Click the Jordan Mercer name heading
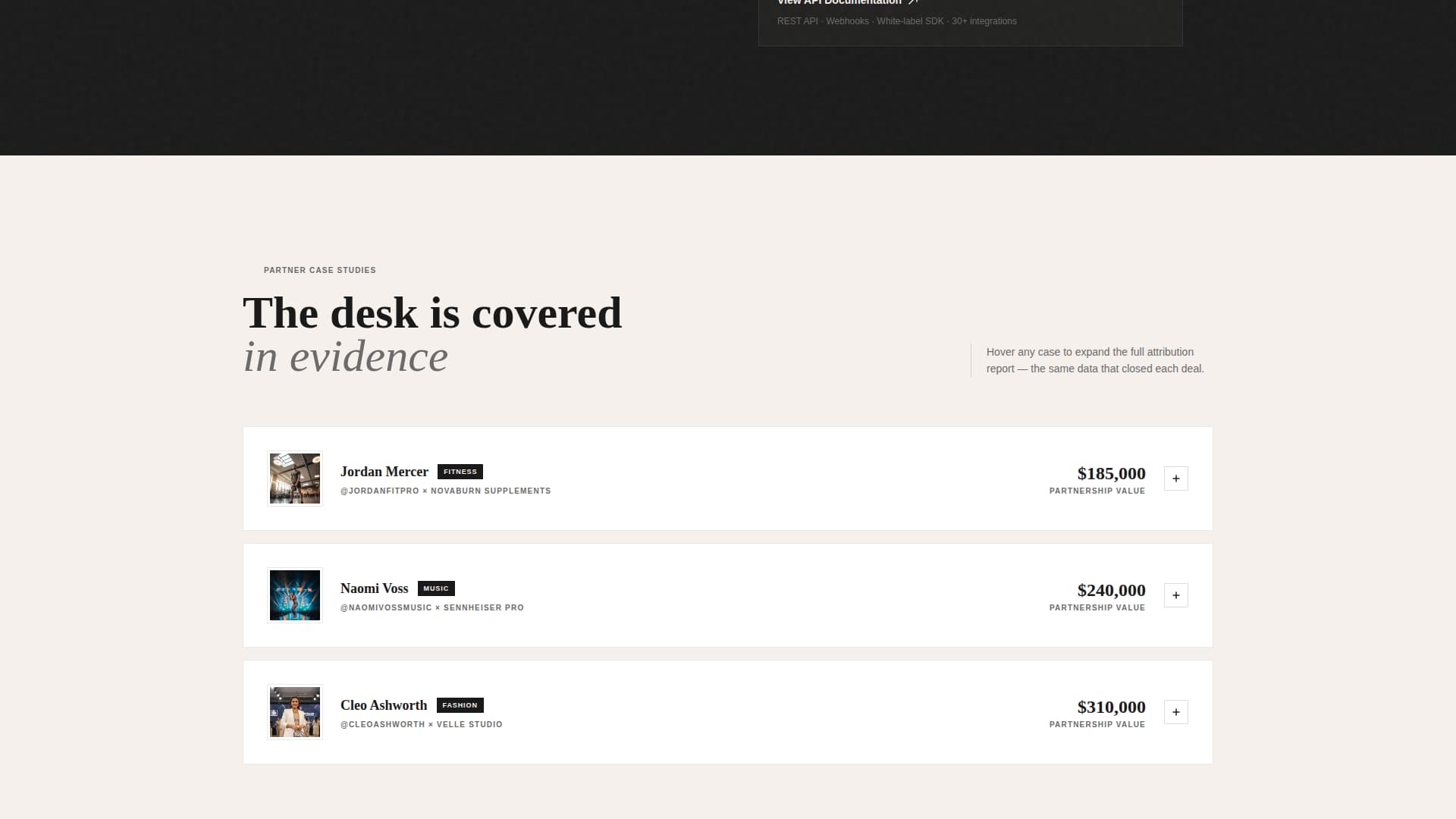The image size is (1456, 819). pos(384,472)
